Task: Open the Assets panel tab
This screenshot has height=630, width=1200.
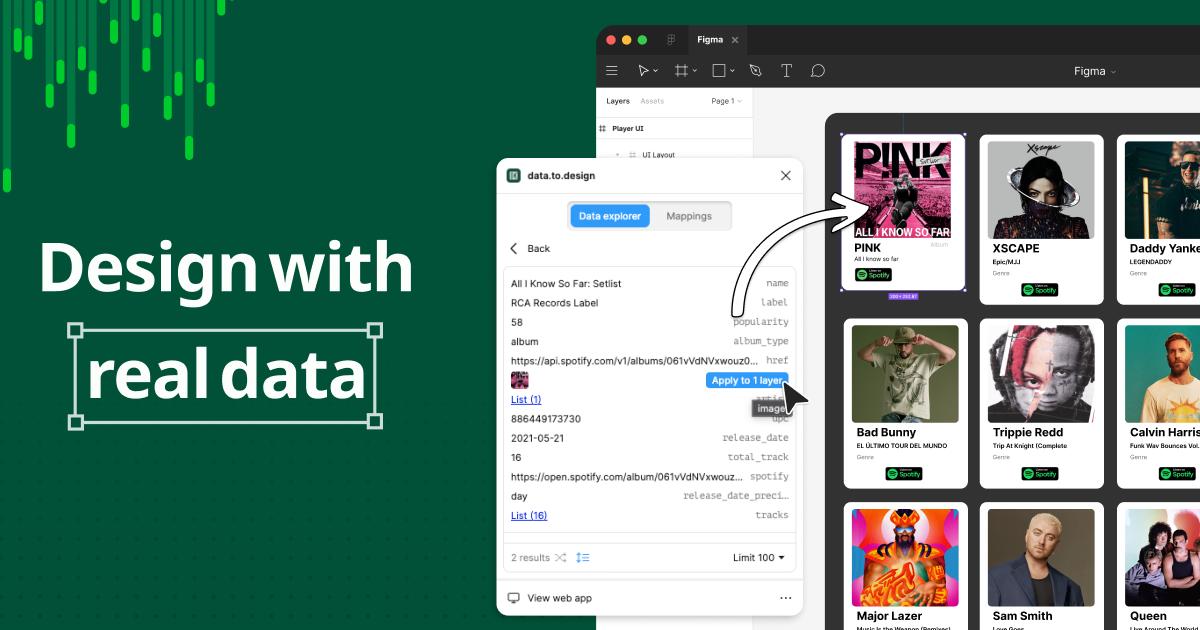Action: click(652, 101)
